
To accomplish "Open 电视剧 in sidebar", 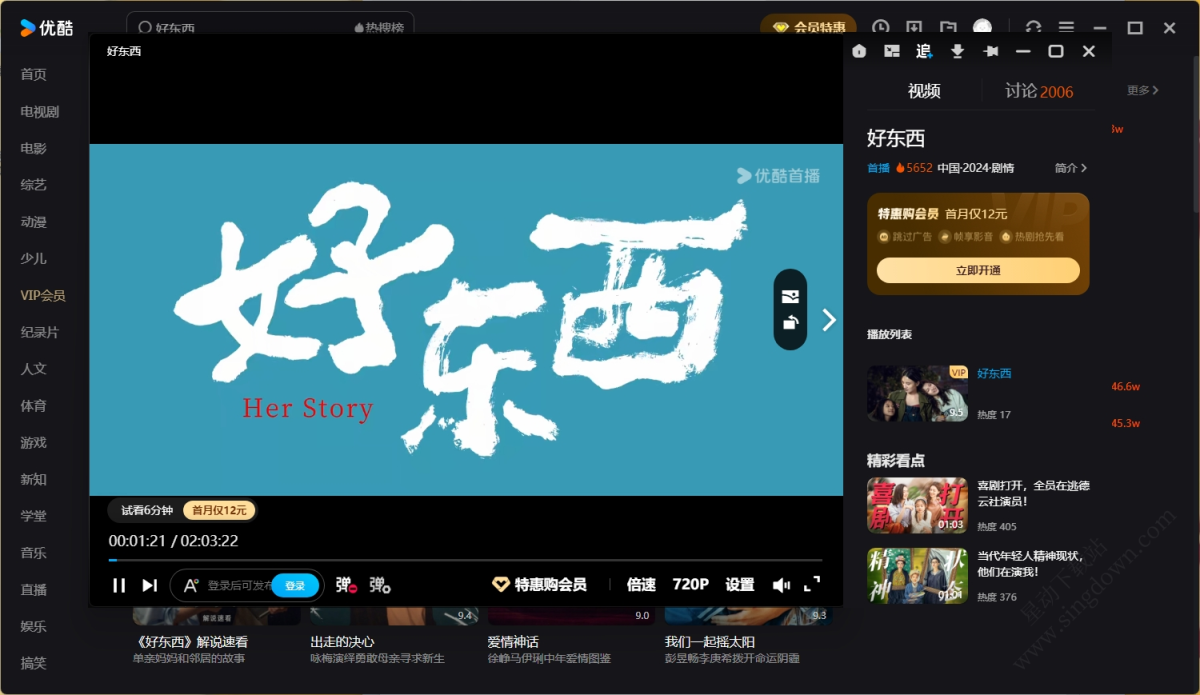I will (x=40, y=111).
